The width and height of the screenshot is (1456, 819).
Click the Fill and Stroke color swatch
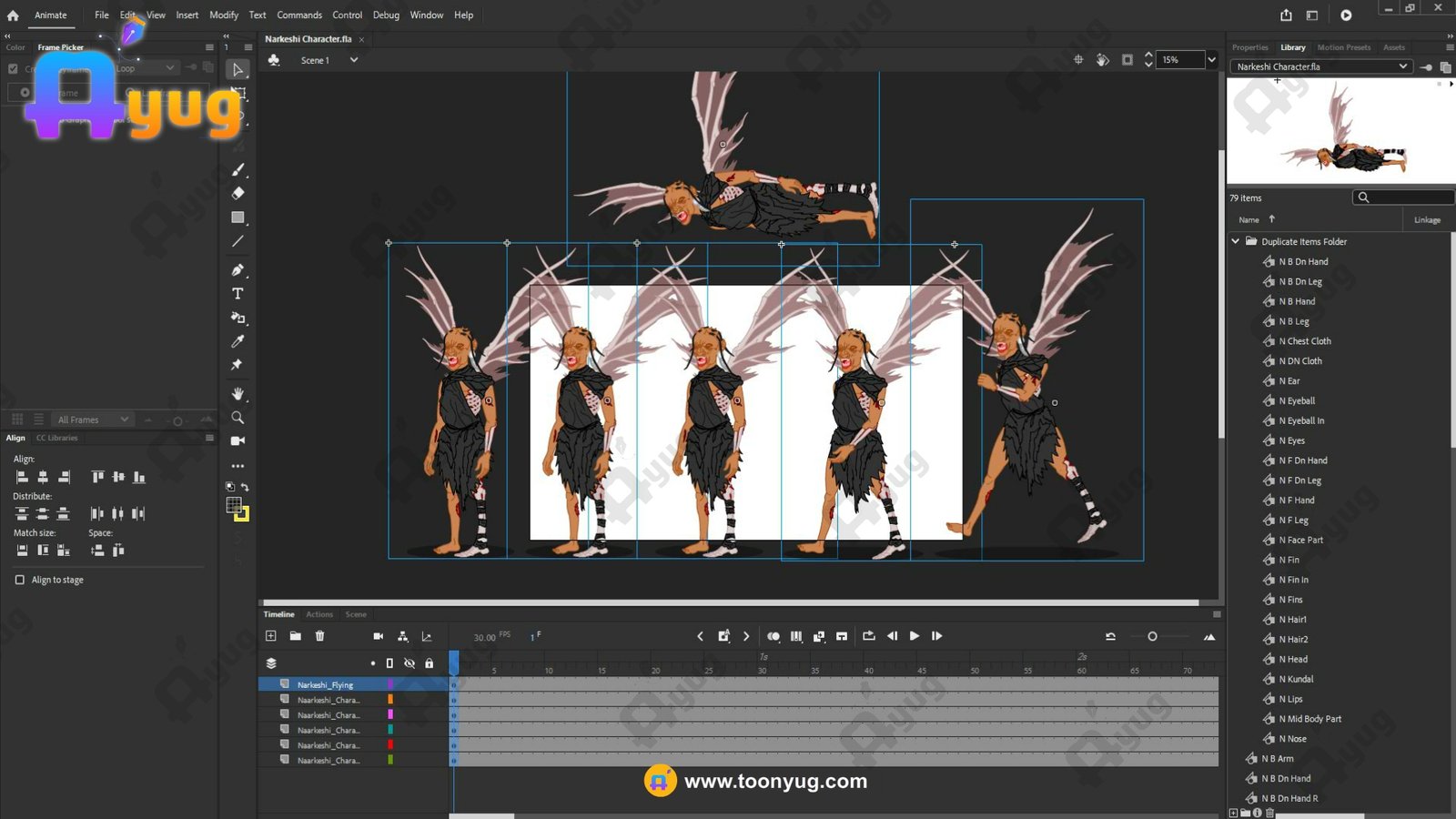coord(237,509)
